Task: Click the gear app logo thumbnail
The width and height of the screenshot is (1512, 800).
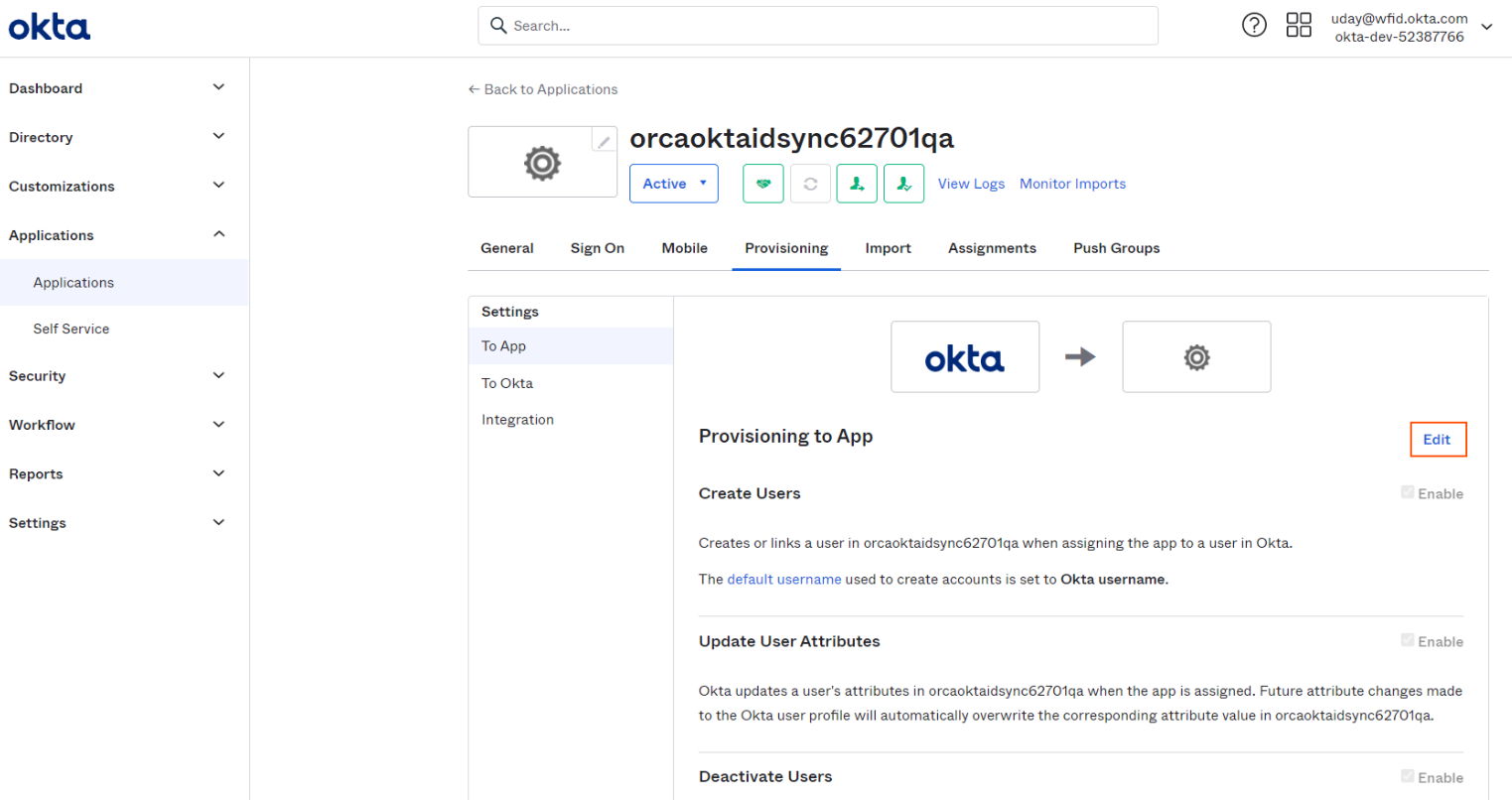Action: click(x=542, y=162)
